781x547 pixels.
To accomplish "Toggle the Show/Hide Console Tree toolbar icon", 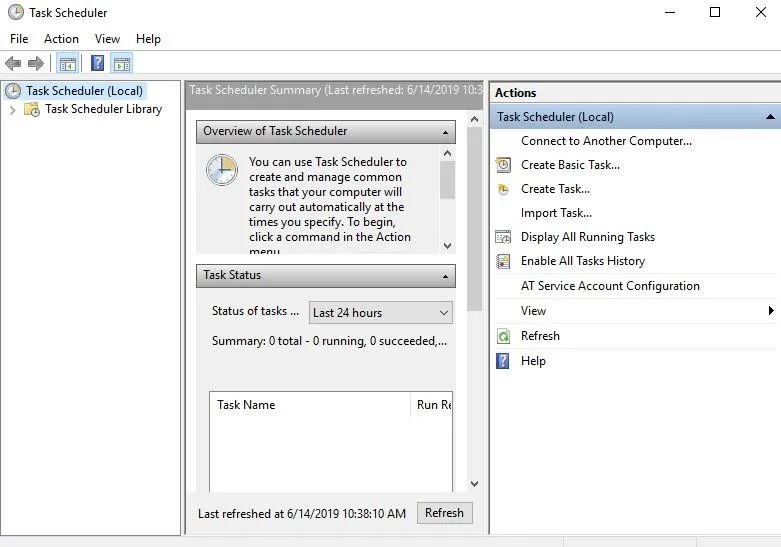I will tap(68, 64).
